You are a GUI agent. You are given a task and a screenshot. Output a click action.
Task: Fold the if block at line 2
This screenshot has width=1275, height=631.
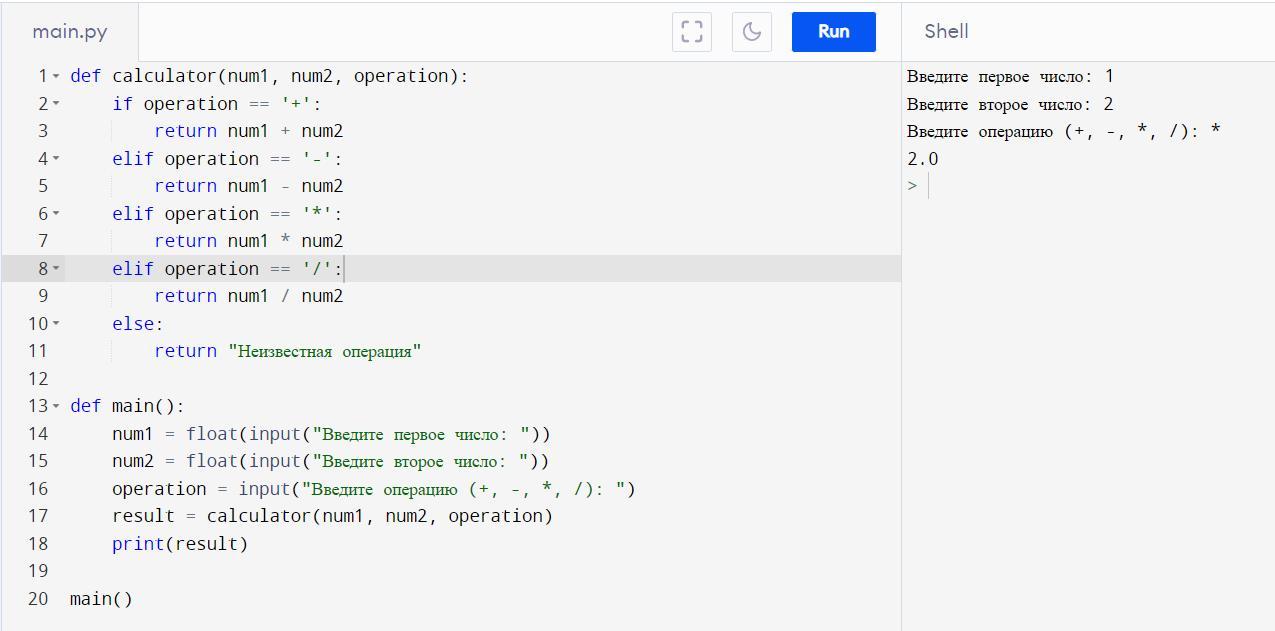(x=56, y=104)
